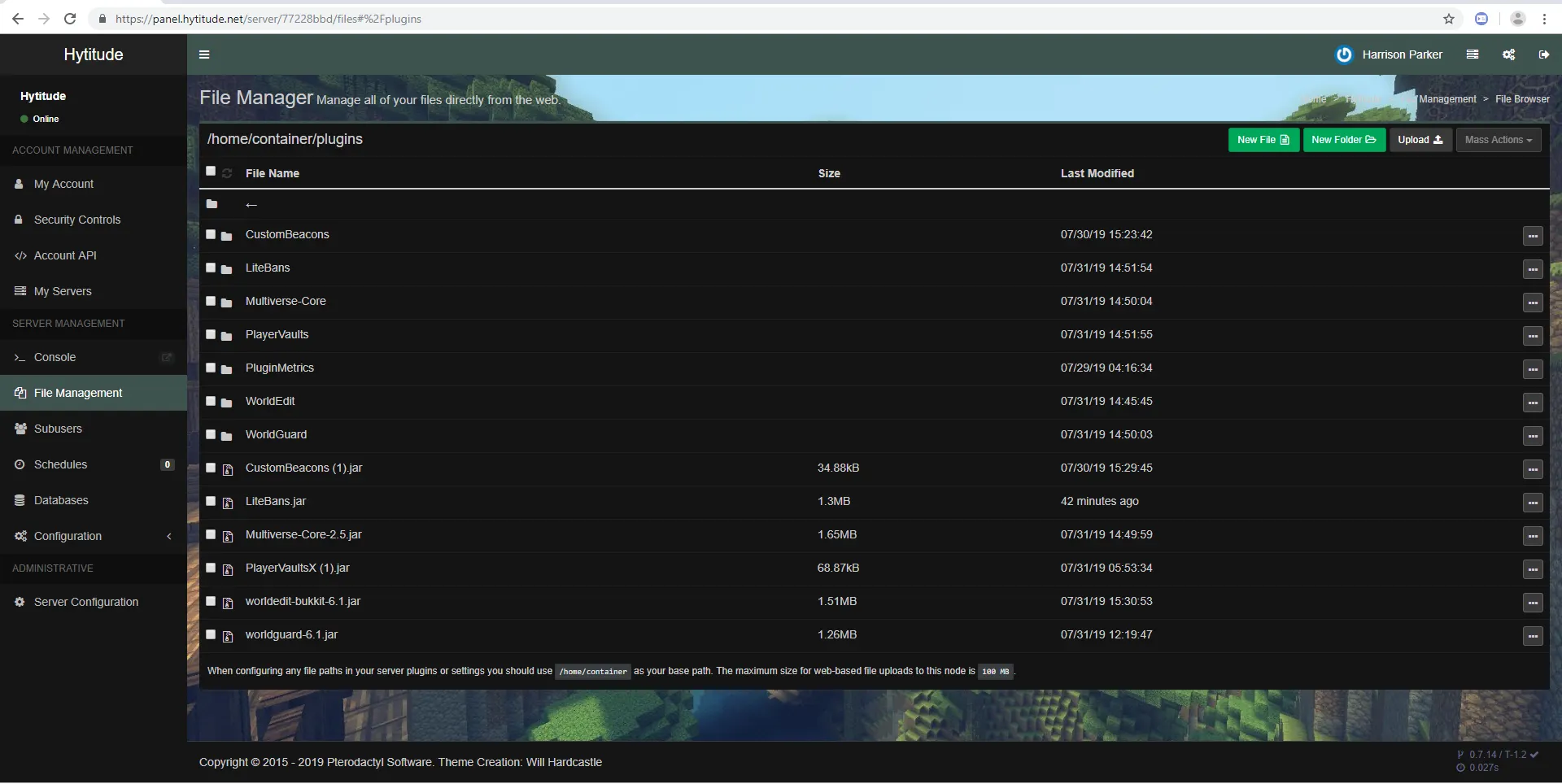Screen dimensions: 1562x784
Task: Click the browser address bar URL
Action: point(268,19)
